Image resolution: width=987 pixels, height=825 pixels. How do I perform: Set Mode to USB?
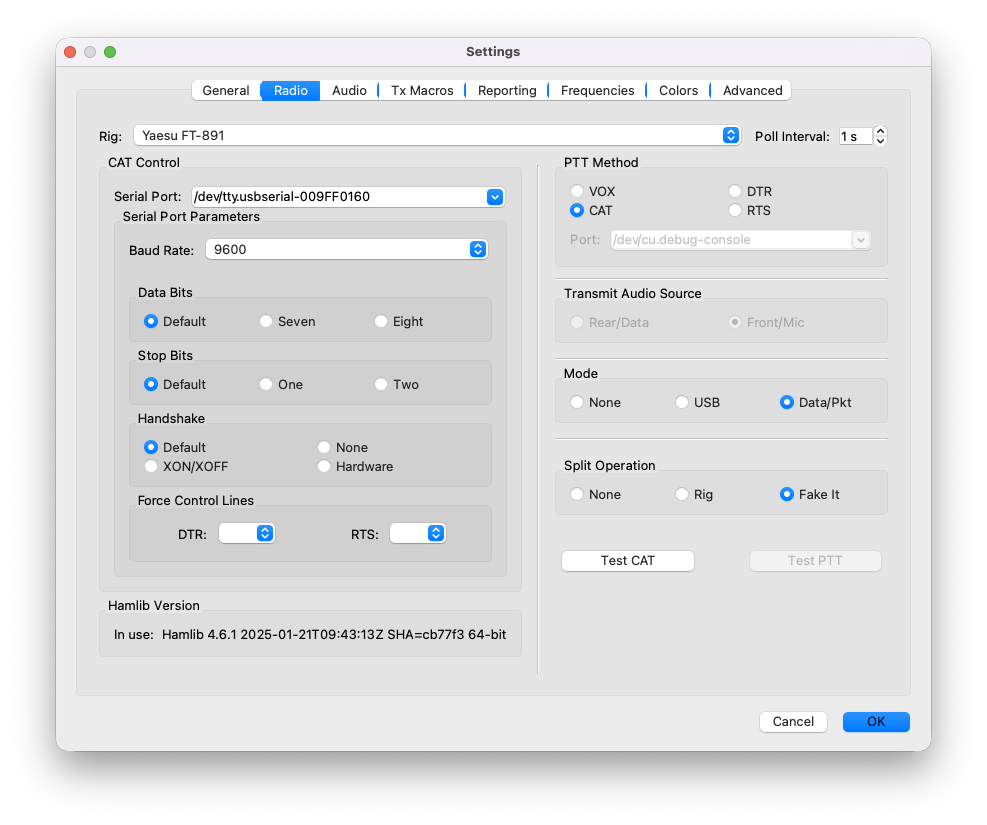pyautogui.click(x=682, y=403)
